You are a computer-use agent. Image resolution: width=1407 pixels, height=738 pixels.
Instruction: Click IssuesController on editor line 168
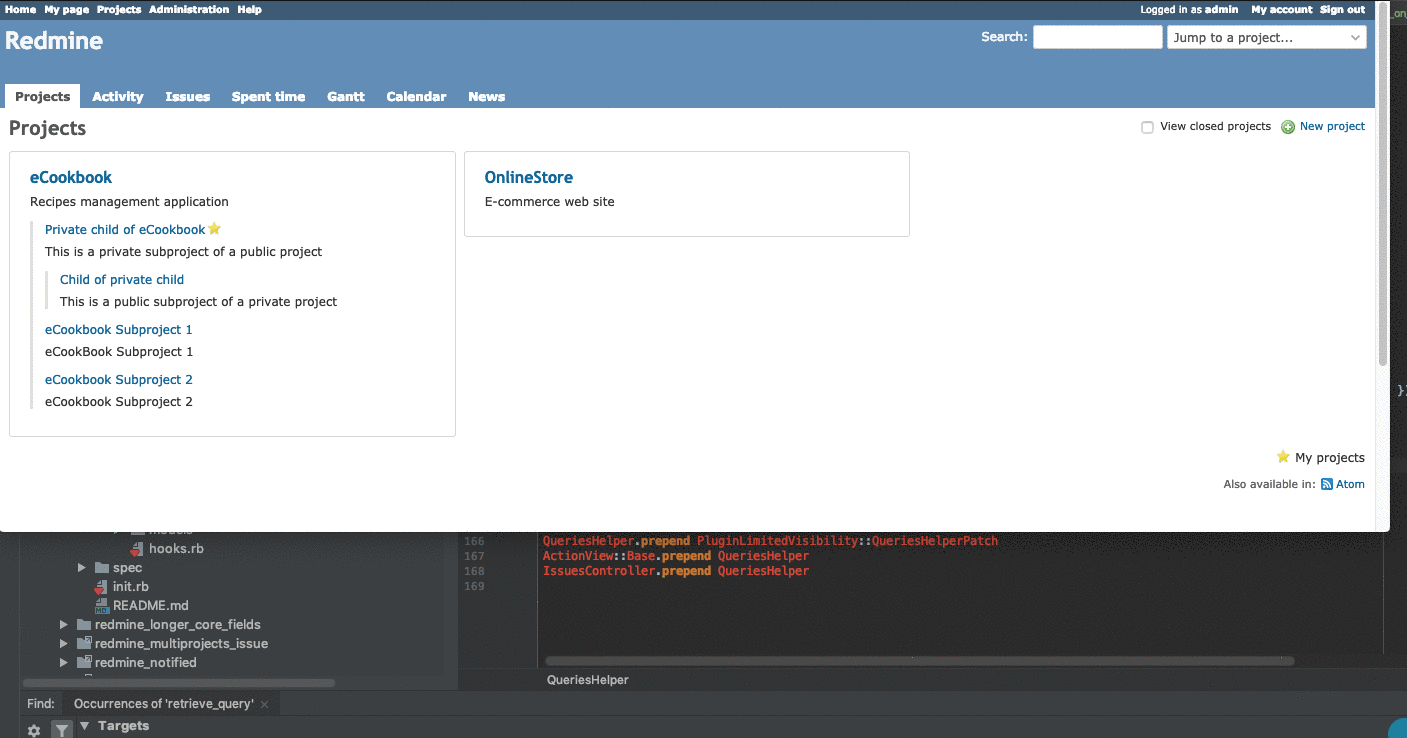599,571
